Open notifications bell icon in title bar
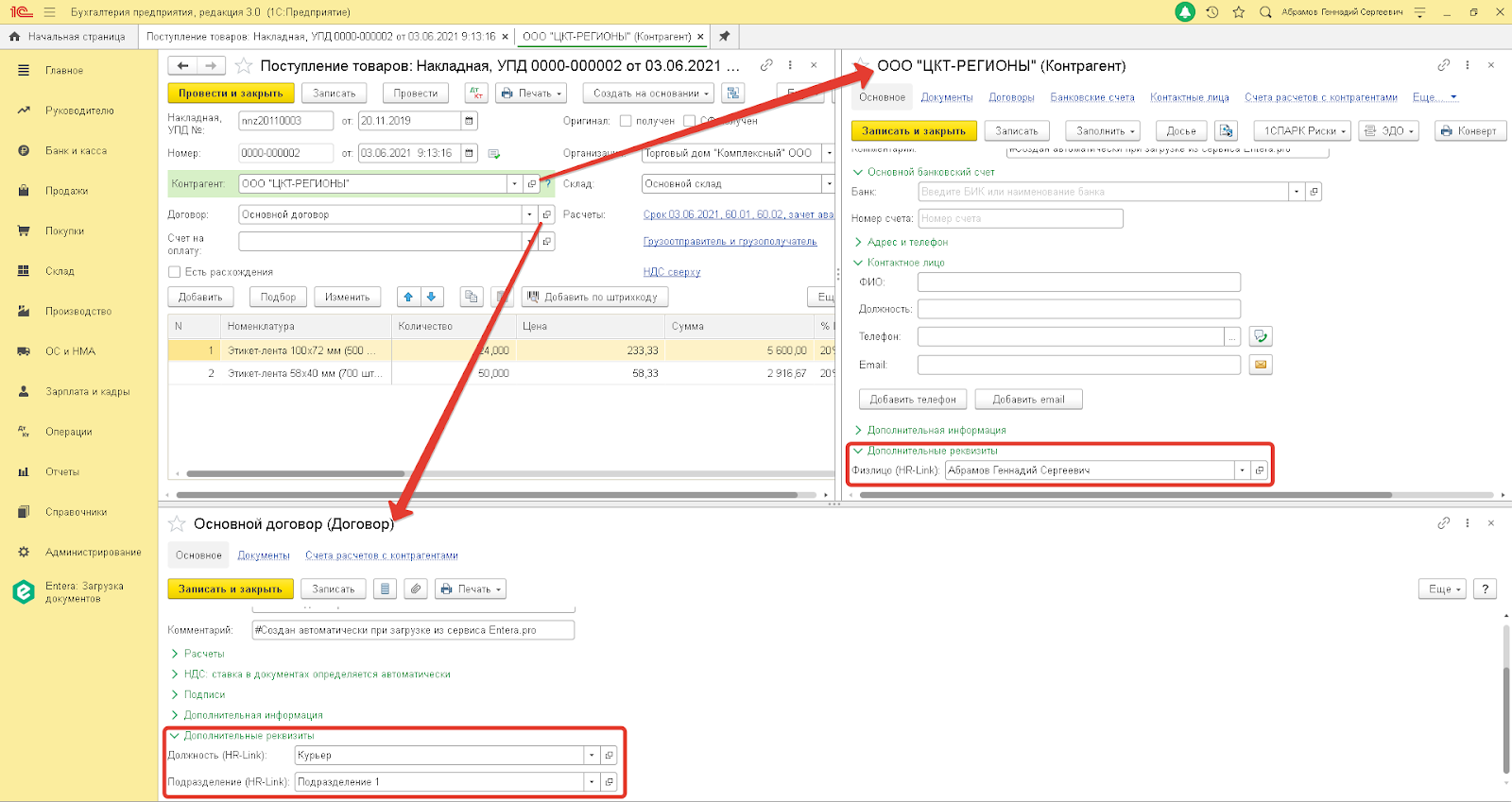This screenshot has width=1512, height=802. [1185, 12]
